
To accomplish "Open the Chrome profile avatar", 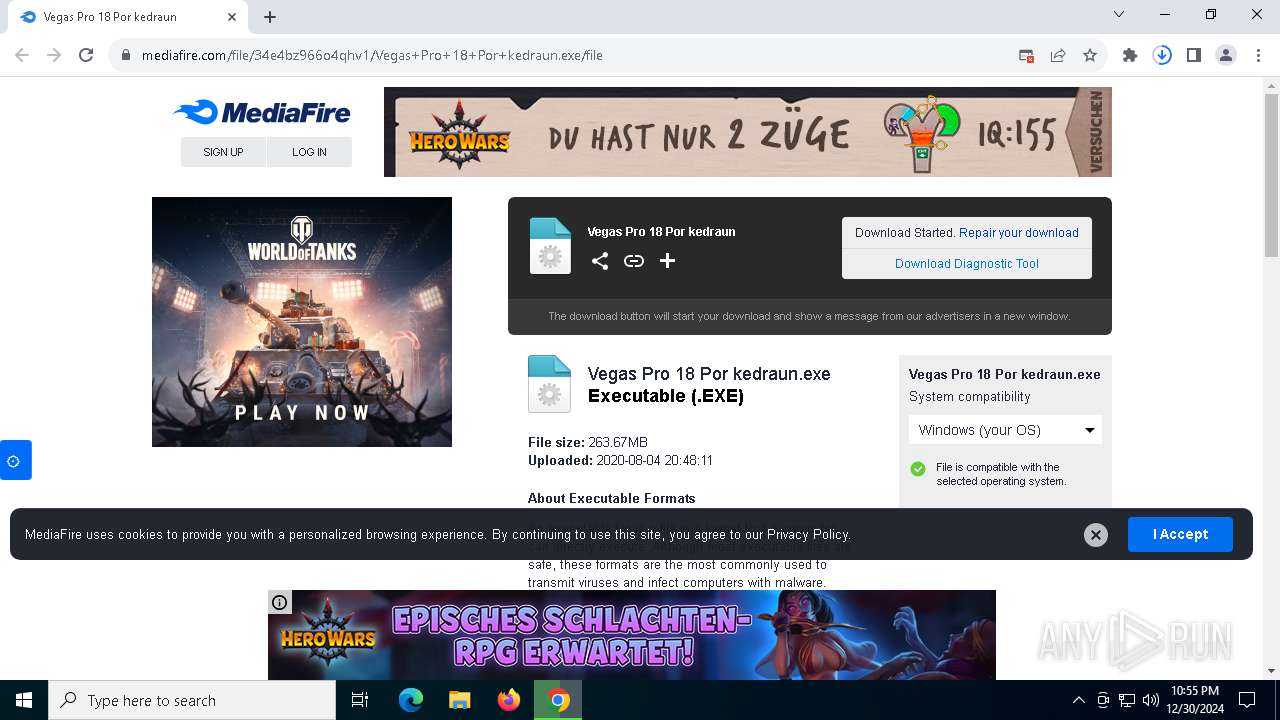I will tap(1226, 56).
